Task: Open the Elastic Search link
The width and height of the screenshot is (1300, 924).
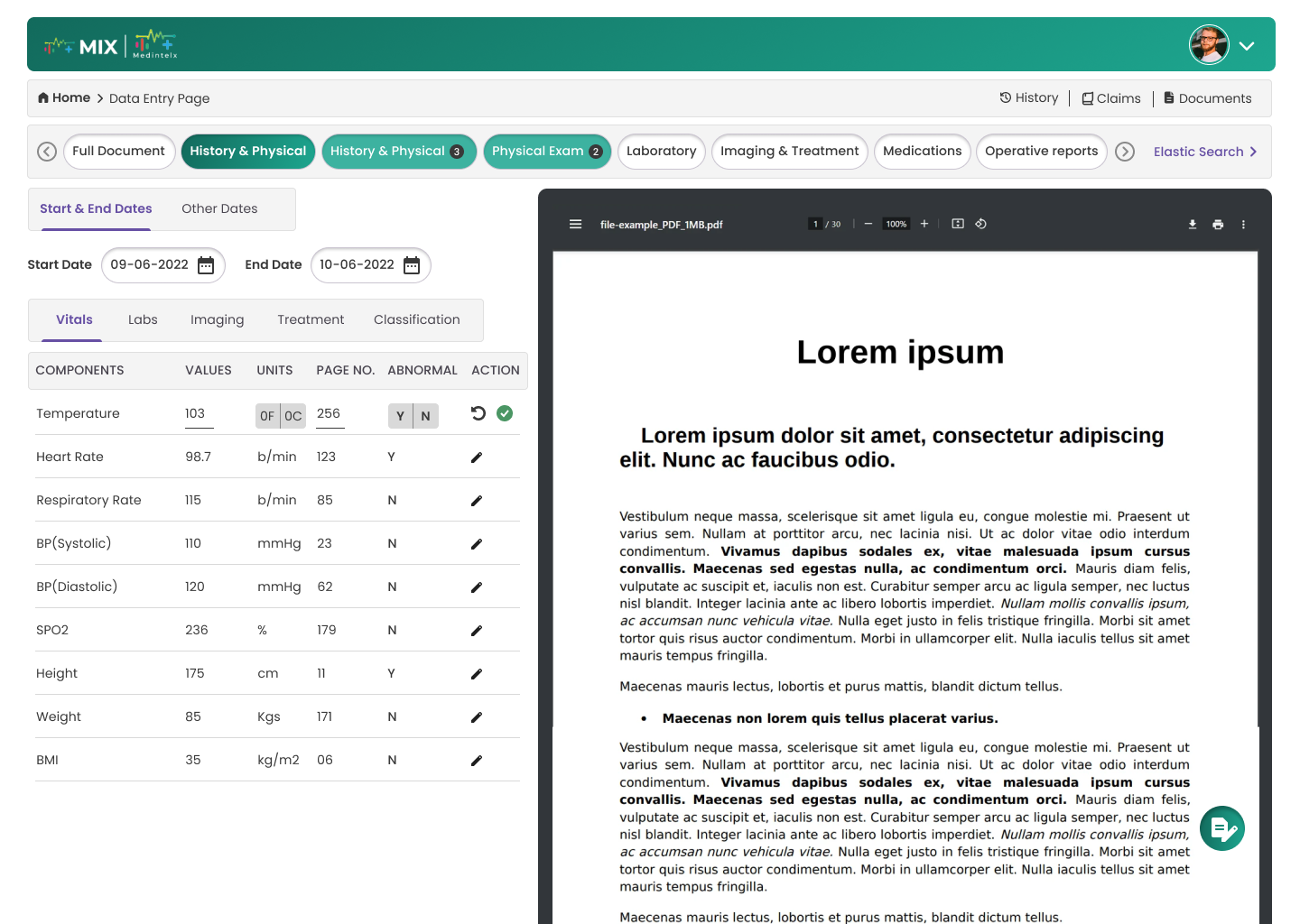Action: point(1204,152)
